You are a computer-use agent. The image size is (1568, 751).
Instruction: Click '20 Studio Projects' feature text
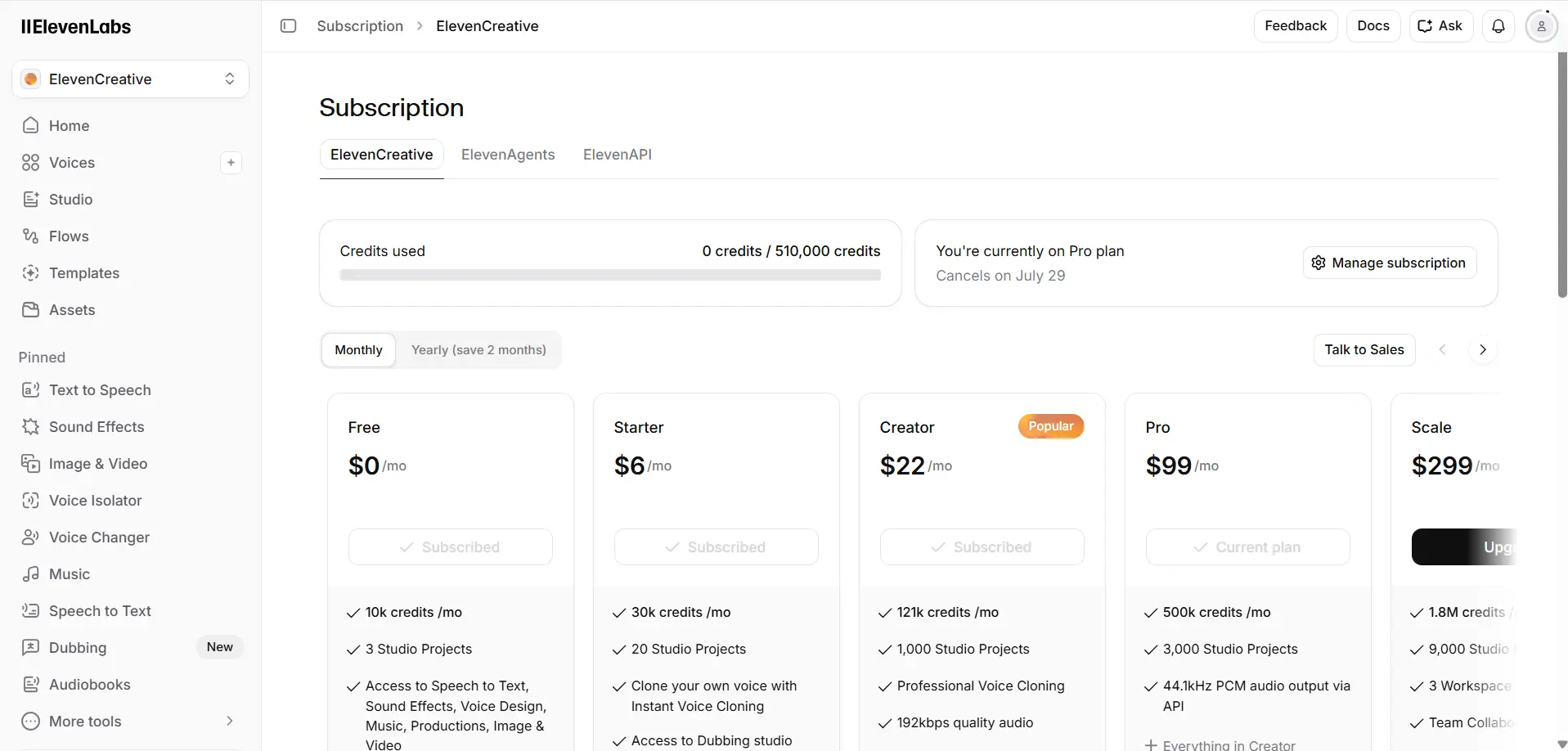pyautogui.click(x=689, y=650)
